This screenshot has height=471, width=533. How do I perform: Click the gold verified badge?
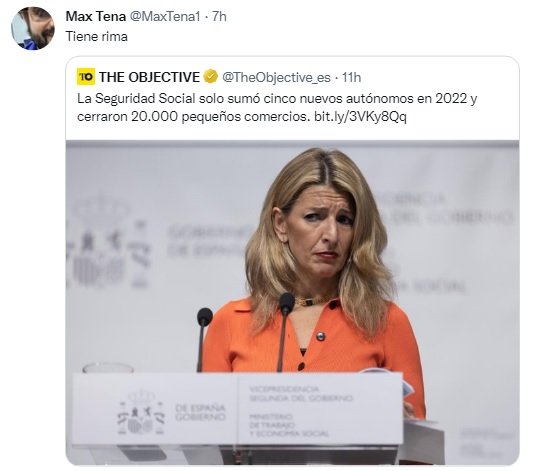211,76
